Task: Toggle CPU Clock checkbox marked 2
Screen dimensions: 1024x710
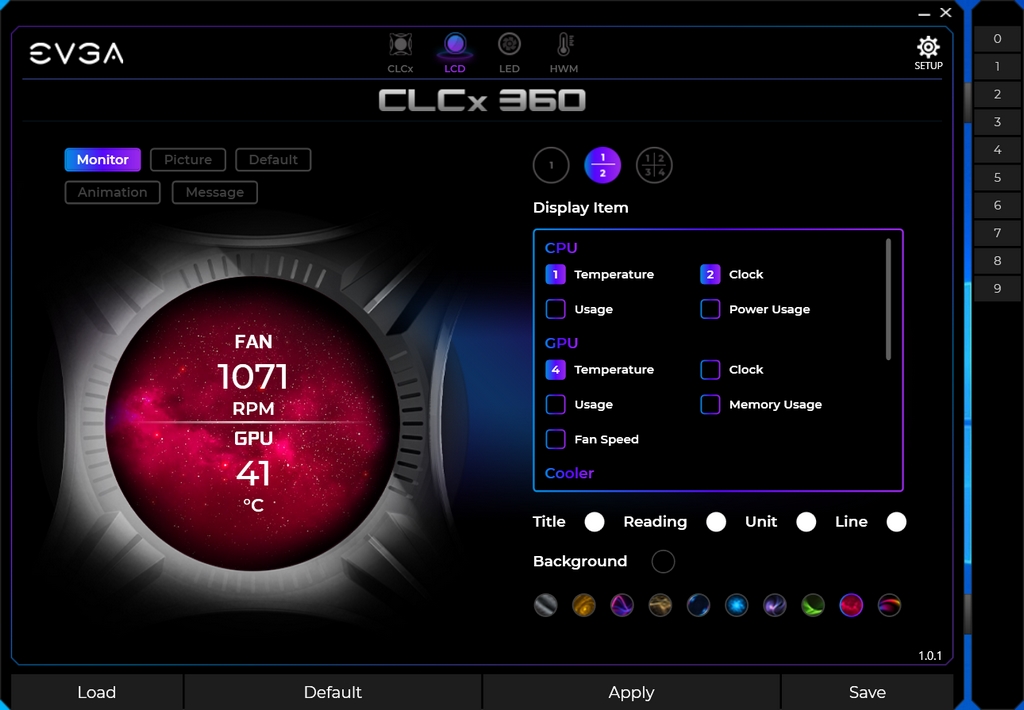Action: coord(710,274)
